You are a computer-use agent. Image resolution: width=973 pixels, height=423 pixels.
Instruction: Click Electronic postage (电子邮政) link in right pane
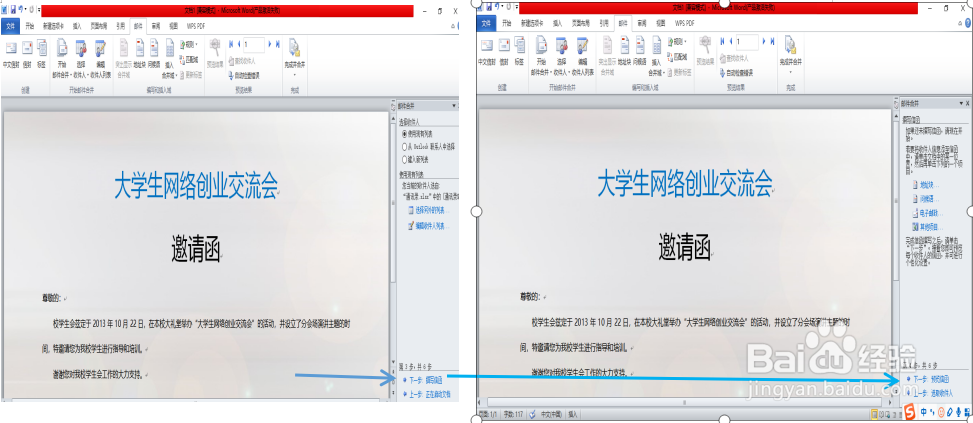[x=928, y=213]
